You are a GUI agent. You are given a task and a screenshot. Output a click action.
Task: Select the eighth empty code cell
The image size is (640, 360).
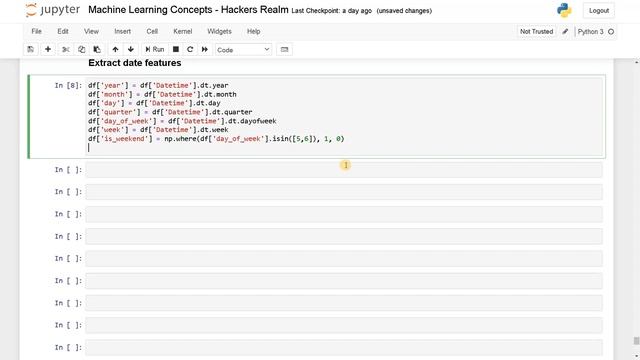click(x=344, y=325)
